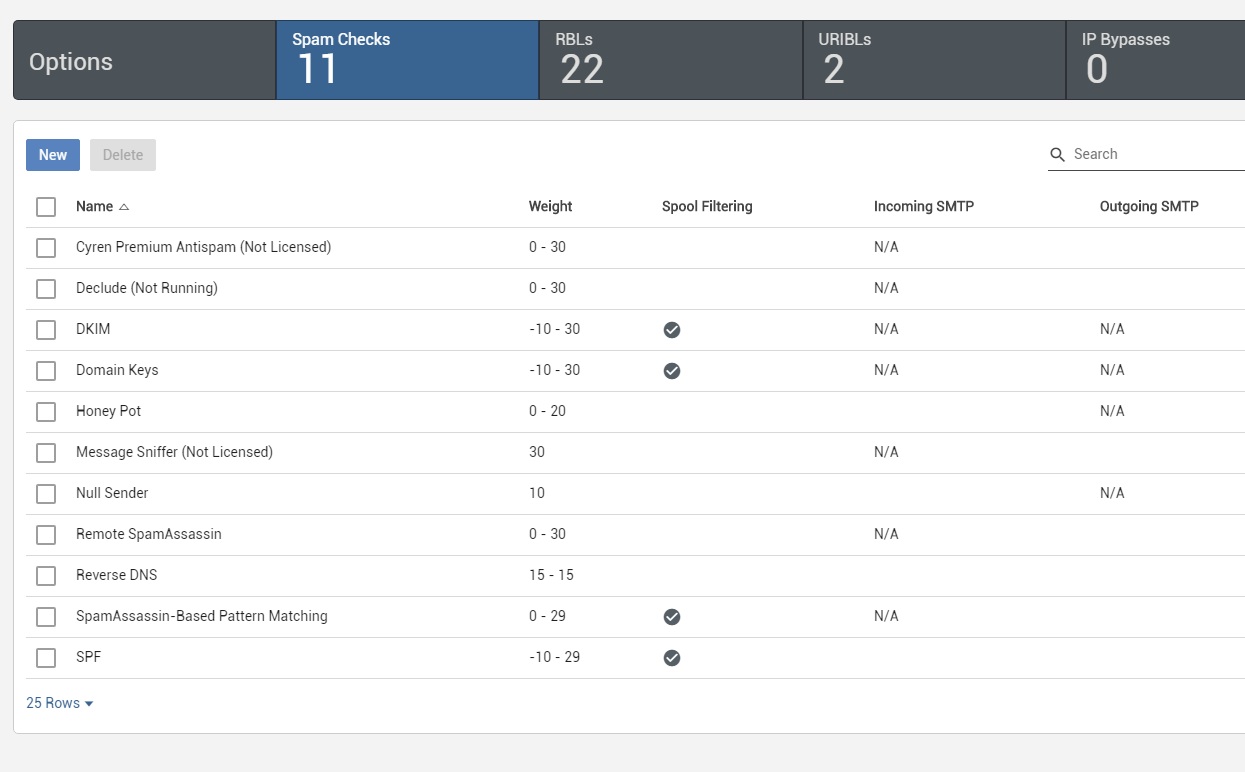Click the Name sort ascending arrow
The width and height of the screenshot is (1245, 772).
[124, 207]
